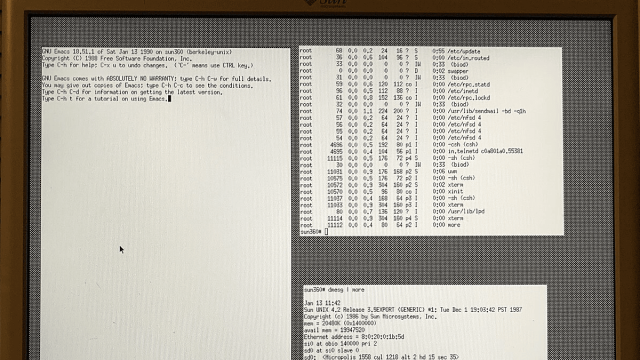Click the '-sh (csh)' row on tty p3
640x360 pixels.
click(387, 198)
